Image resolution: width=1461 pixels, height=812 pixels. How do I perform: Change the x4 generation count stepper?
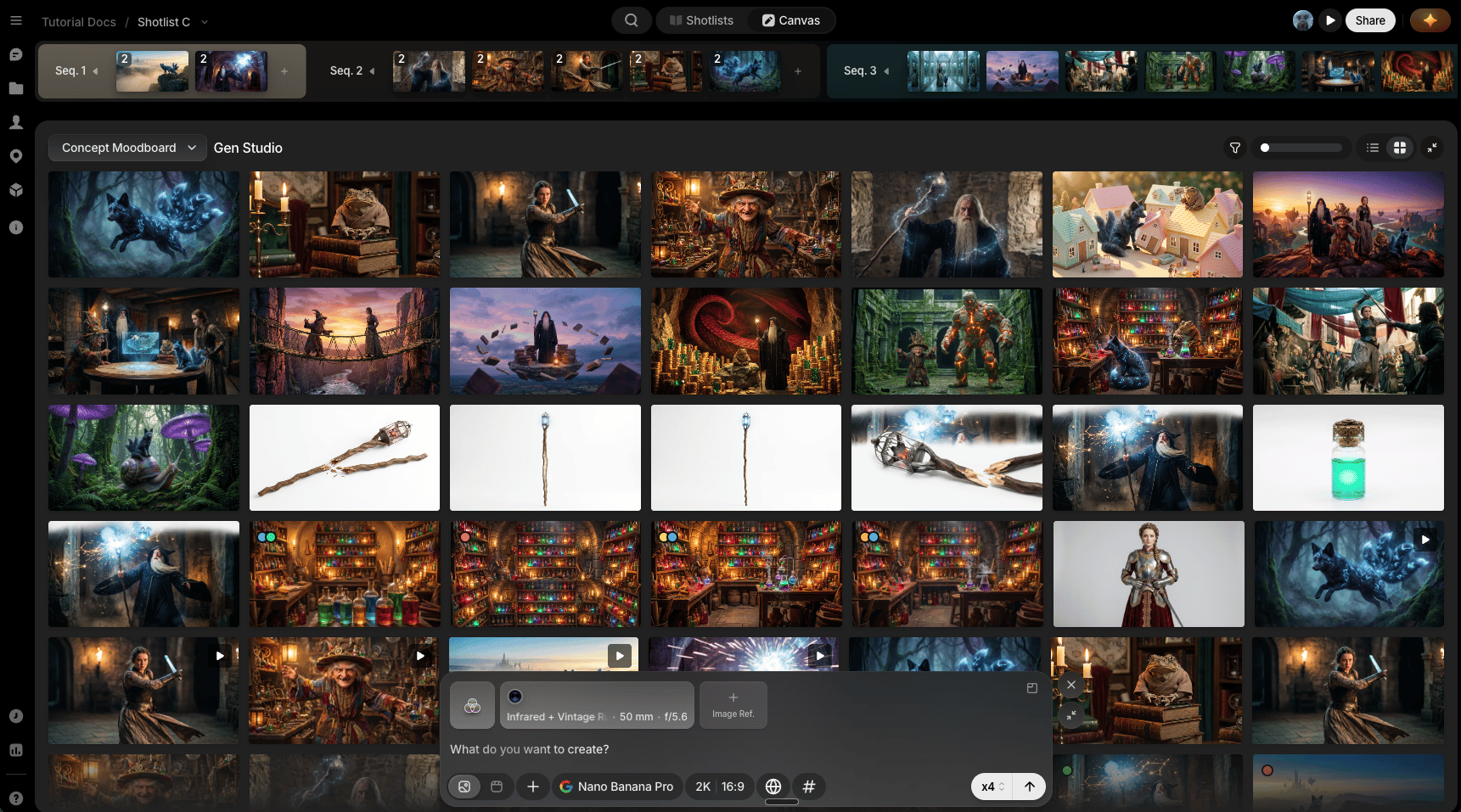pos(992,787)
